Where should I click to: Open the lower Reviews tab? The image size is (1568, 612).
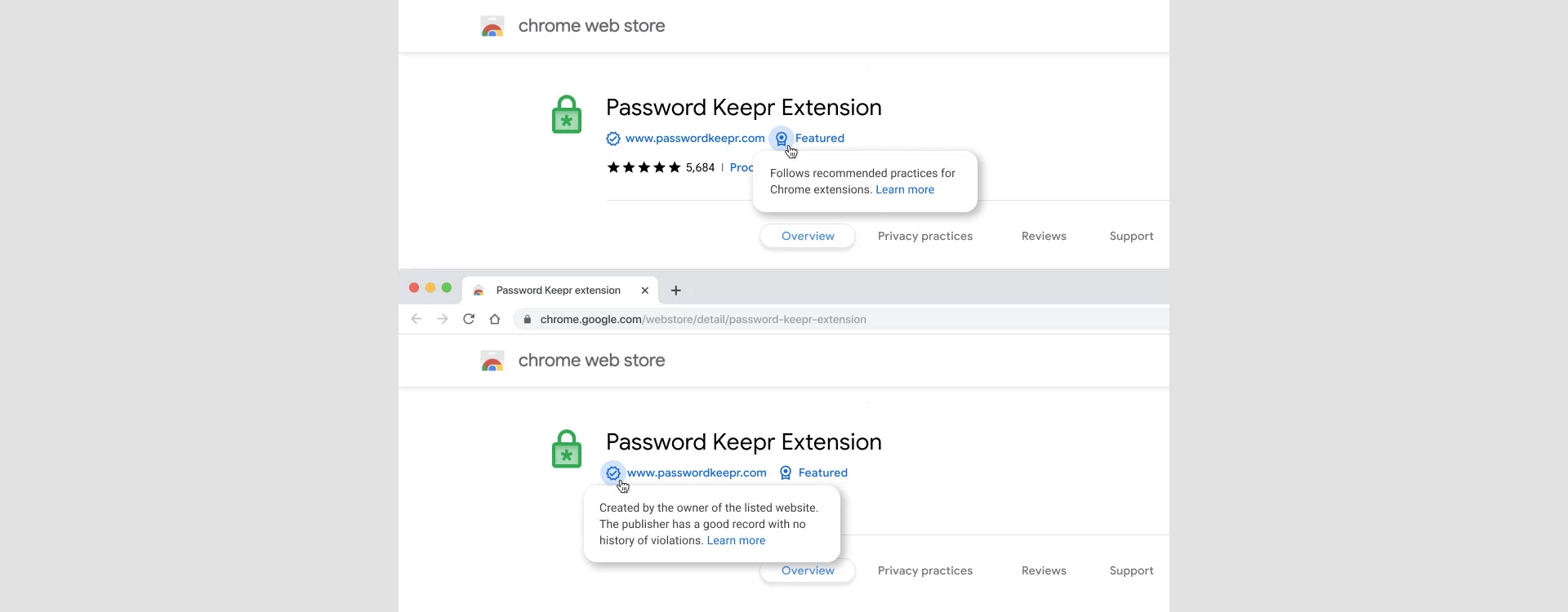(1044, 570)
